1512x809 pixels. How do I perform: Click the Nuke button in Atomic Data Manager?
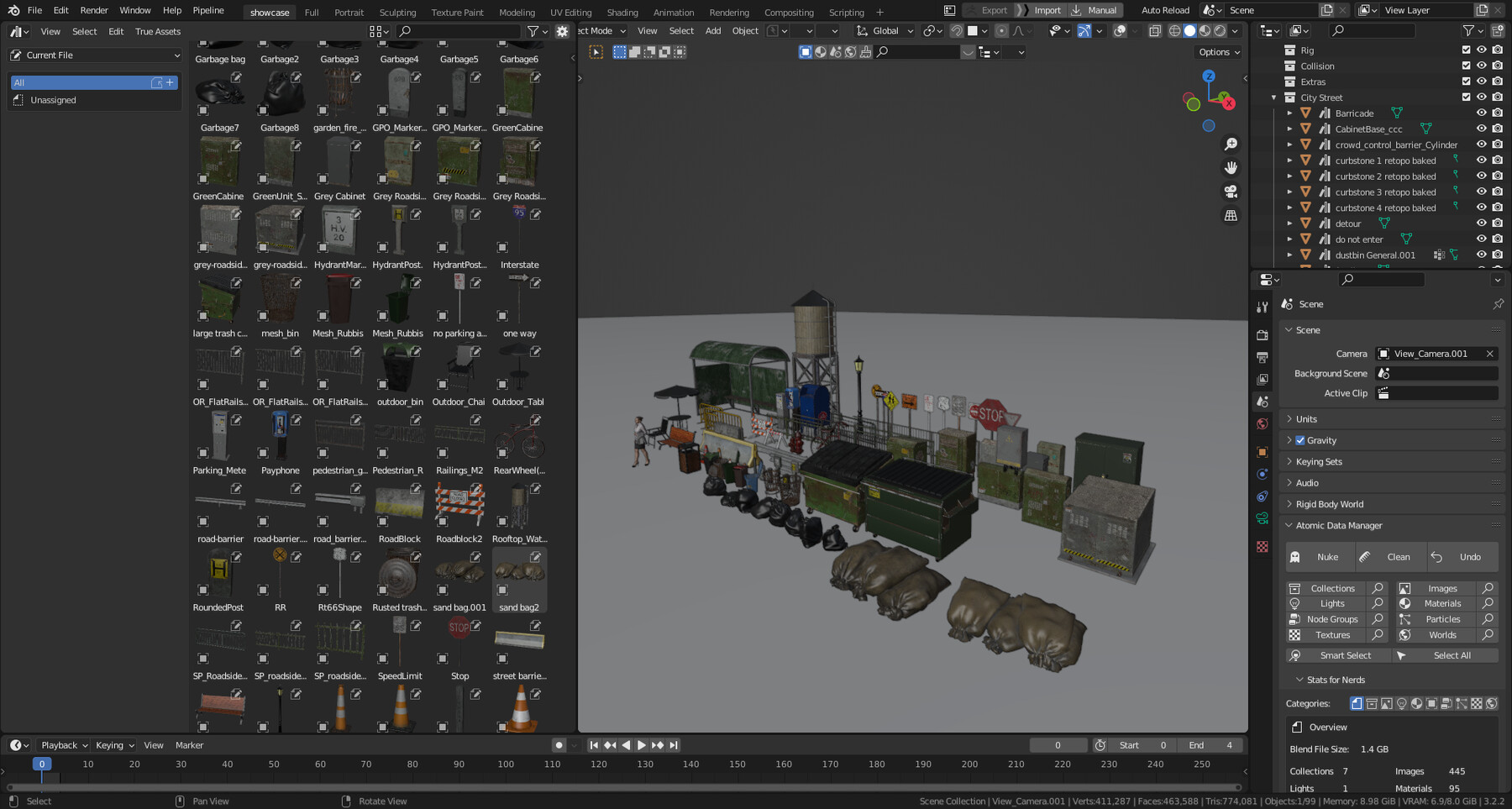pyautogui.click(x=1322, y=556)
